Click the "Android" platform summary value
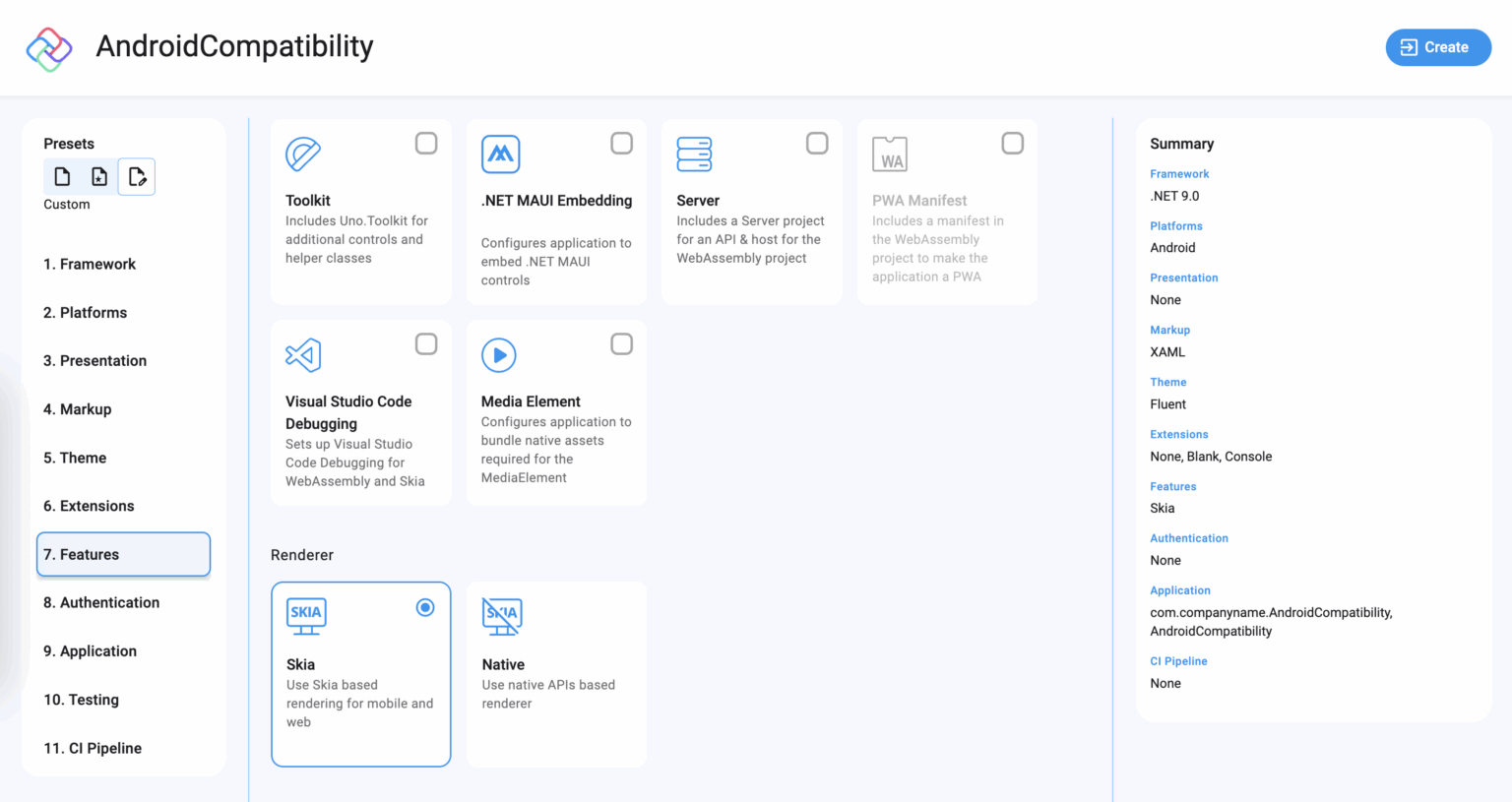The height and width of the screenshot is (802, 1512). 1172,249
